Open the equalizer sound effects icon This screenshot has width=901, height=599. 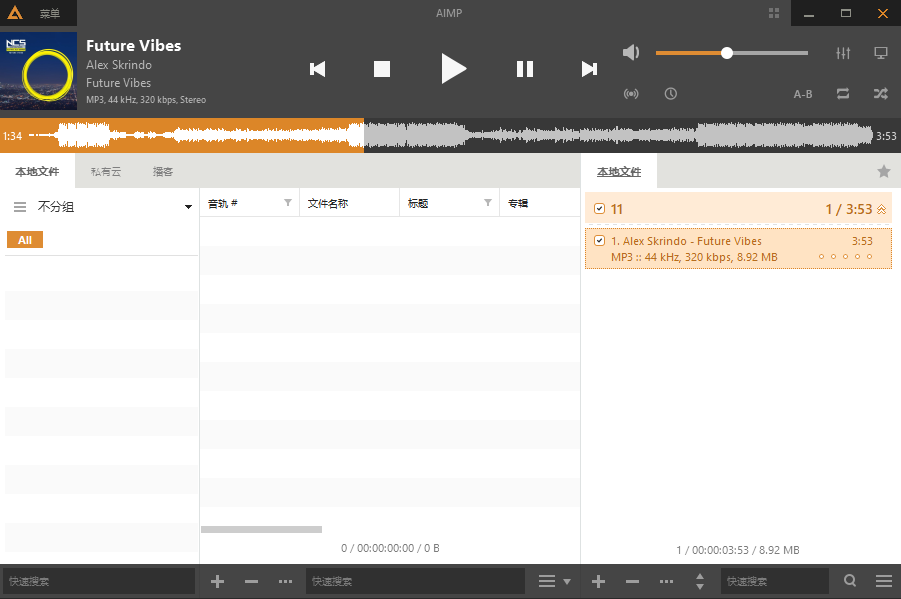click(843, 53)
